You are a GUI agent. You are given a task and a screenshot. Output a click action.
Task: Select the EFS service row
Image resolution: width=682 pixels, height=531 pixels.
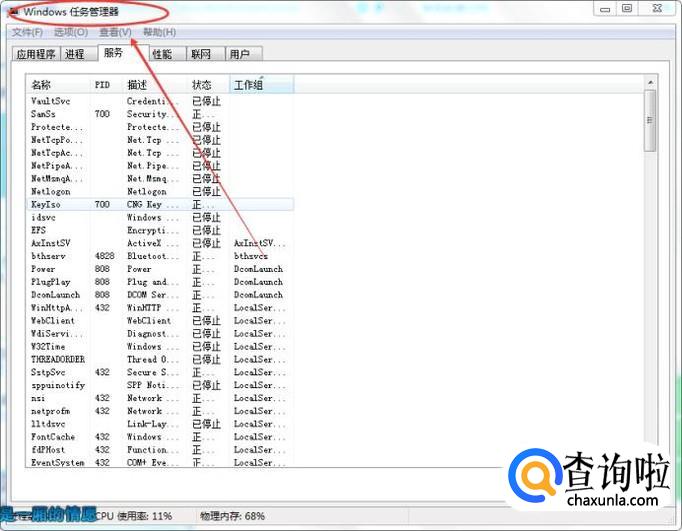[160, 230]
